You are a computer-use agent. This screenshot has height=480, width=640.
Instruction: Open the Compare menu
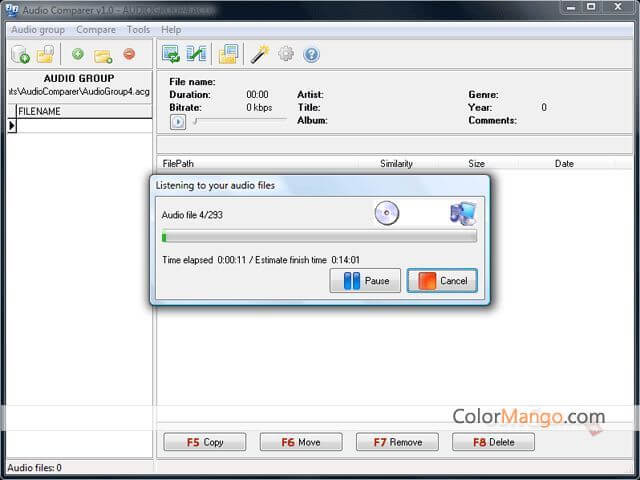(x=96, y=30)
